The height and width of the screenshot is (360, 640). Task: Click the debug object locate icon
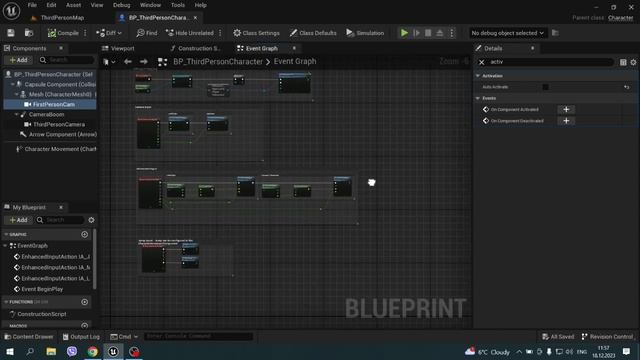tap(555, 33)
